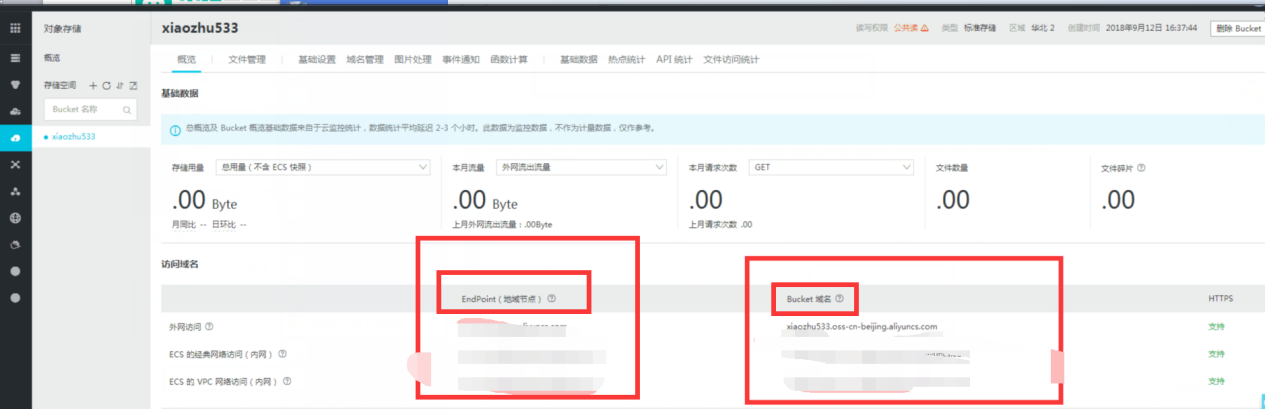Click help icon next to ECS 的经典网络访问

tap(283, 354)
